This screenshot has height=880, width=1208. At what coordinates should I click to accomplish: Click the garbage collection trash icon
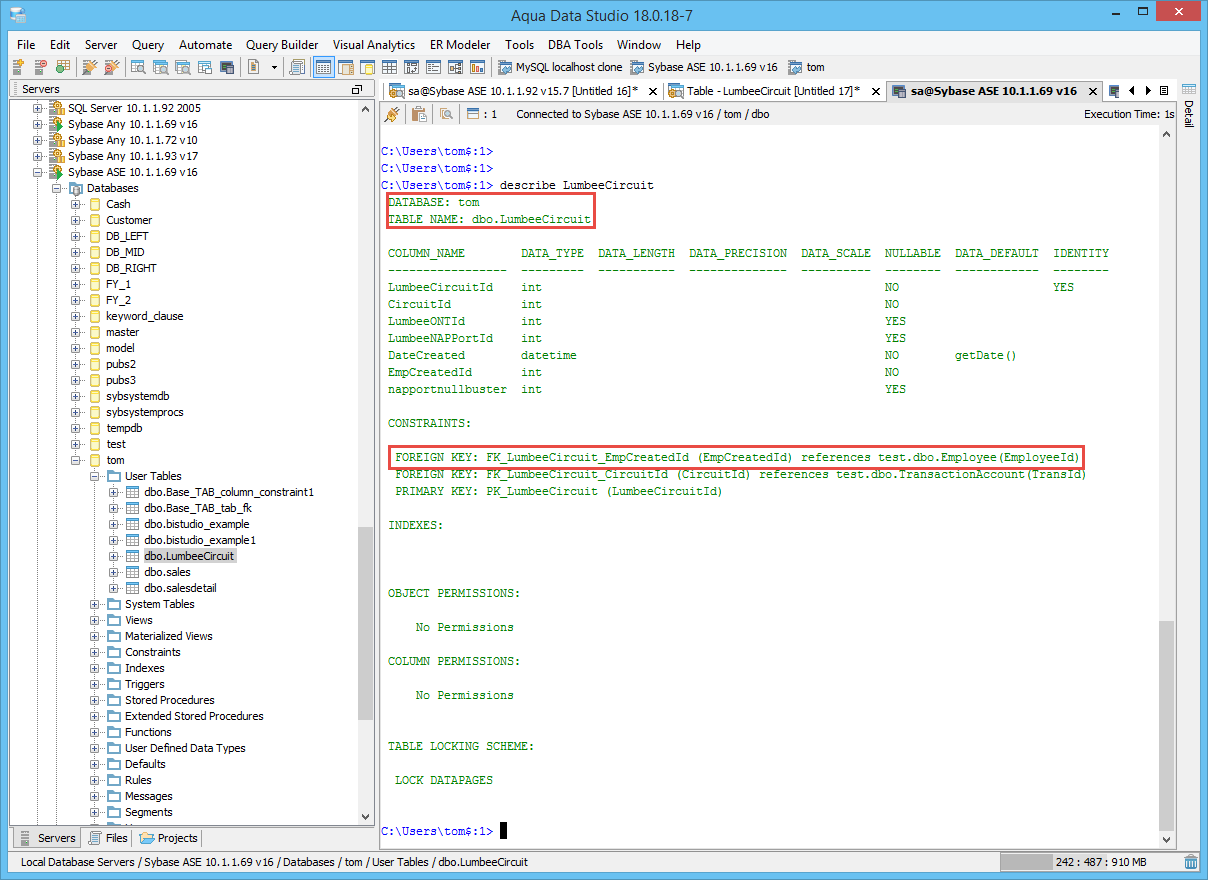point(1191,862)
